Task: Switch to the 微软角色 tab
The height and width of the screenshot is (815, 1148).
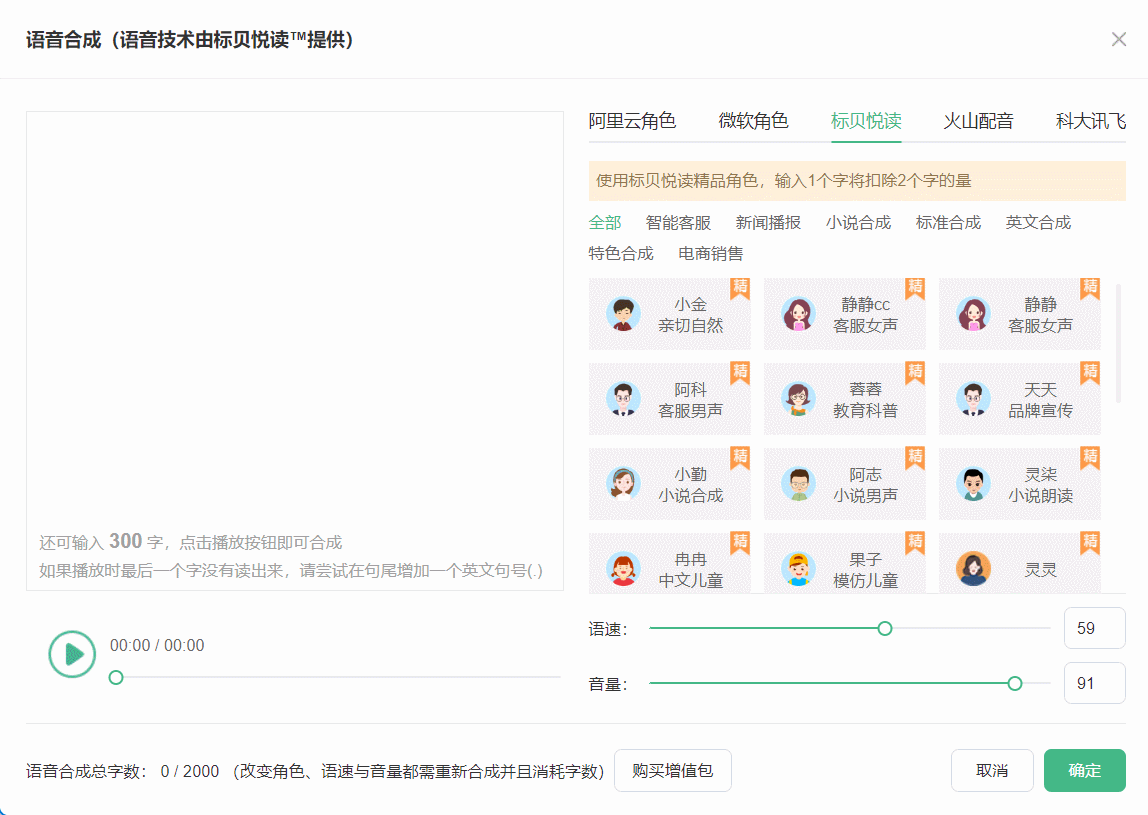Action: click(753, 121)
